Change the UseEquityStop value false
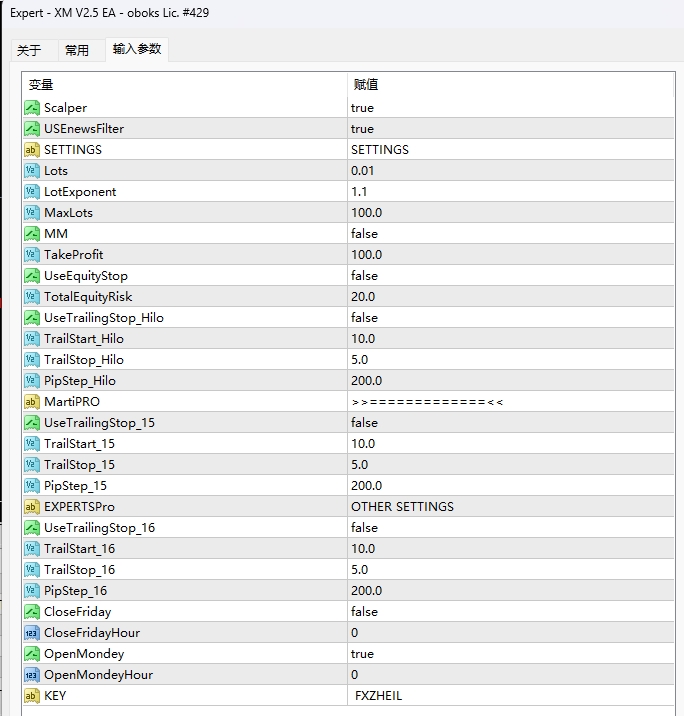Image resolution: width=684 pixels, height=716 pixels. click(510, 276)
